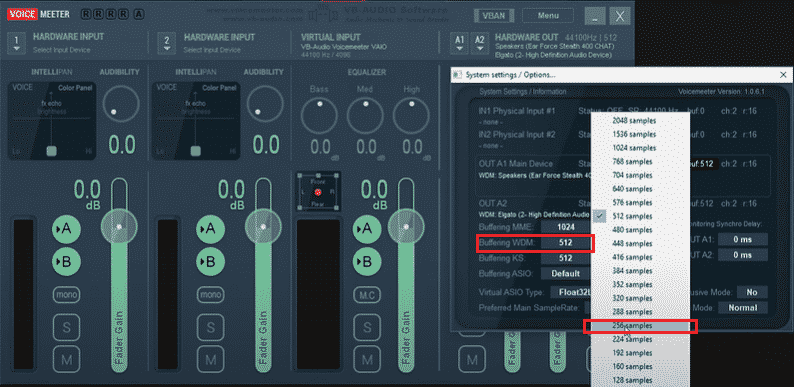
Task: Mute the Virtual Input with M button
Action: (x=367, y=360)
